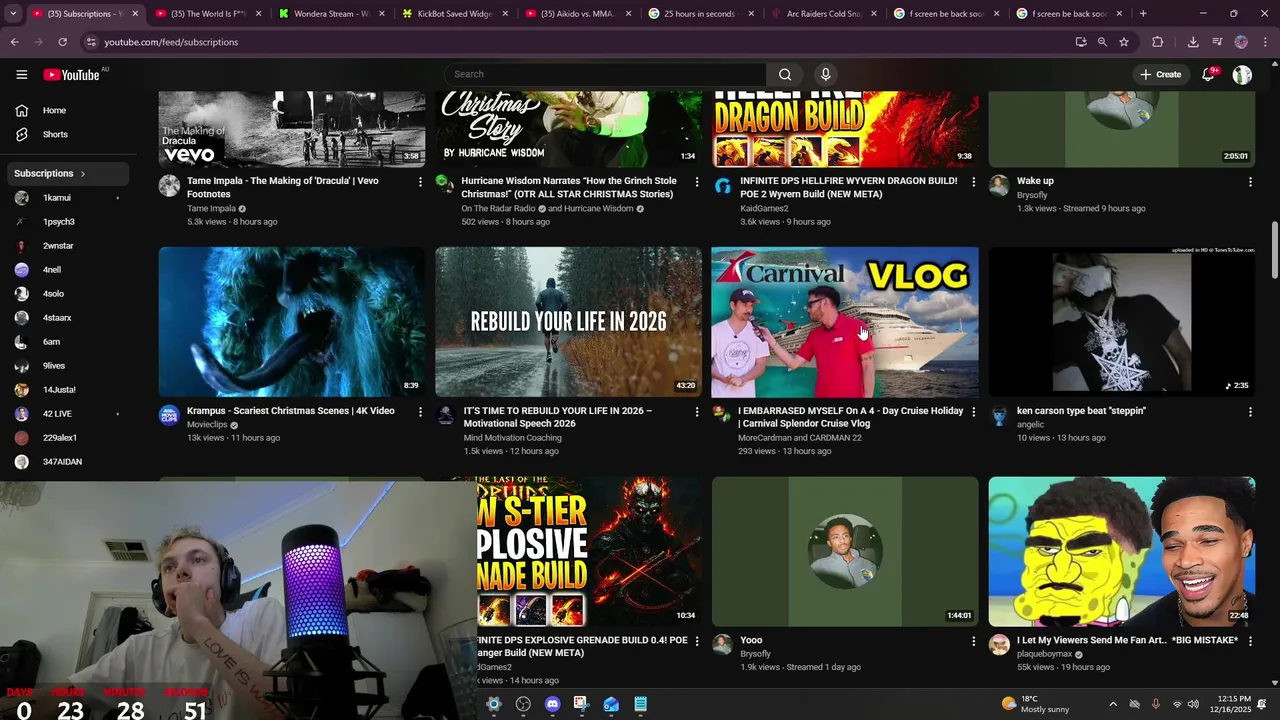Open the YouTube hamburger guide menu
The image size is (1280, 720).
[22, 74]
